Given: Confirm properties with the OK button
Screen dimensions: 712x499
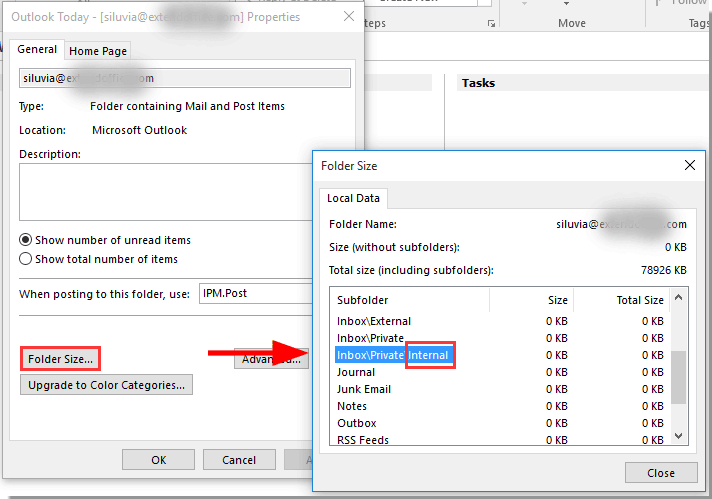Looking at the screenshot, I should click(x=158, y=460).
